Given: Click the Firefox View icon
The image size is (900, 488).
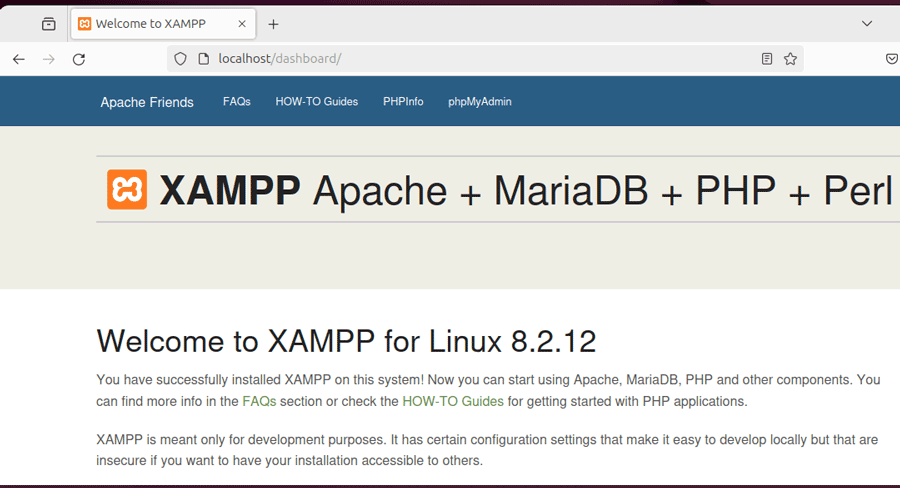Looking at the screenshot, I should pyautogui.click(x=49, y=24).
